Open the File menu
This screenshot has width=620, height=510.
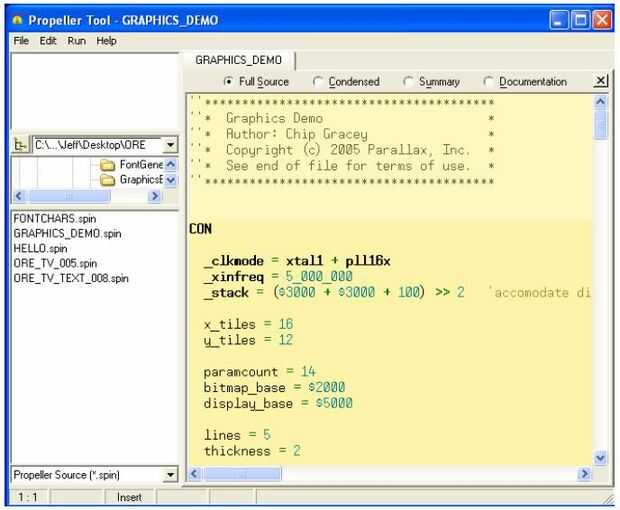(21, 41)
